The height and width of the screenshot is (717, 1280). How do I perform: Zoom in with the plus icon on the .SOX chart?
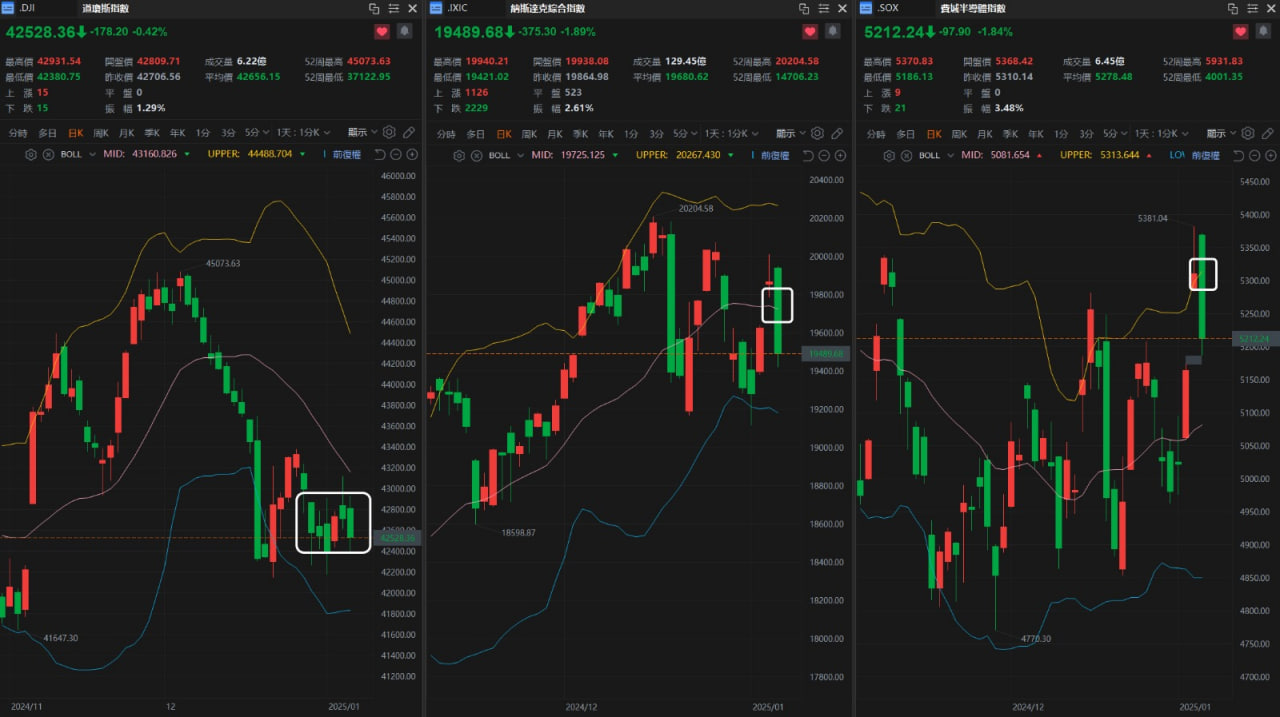click(1269, 155)
